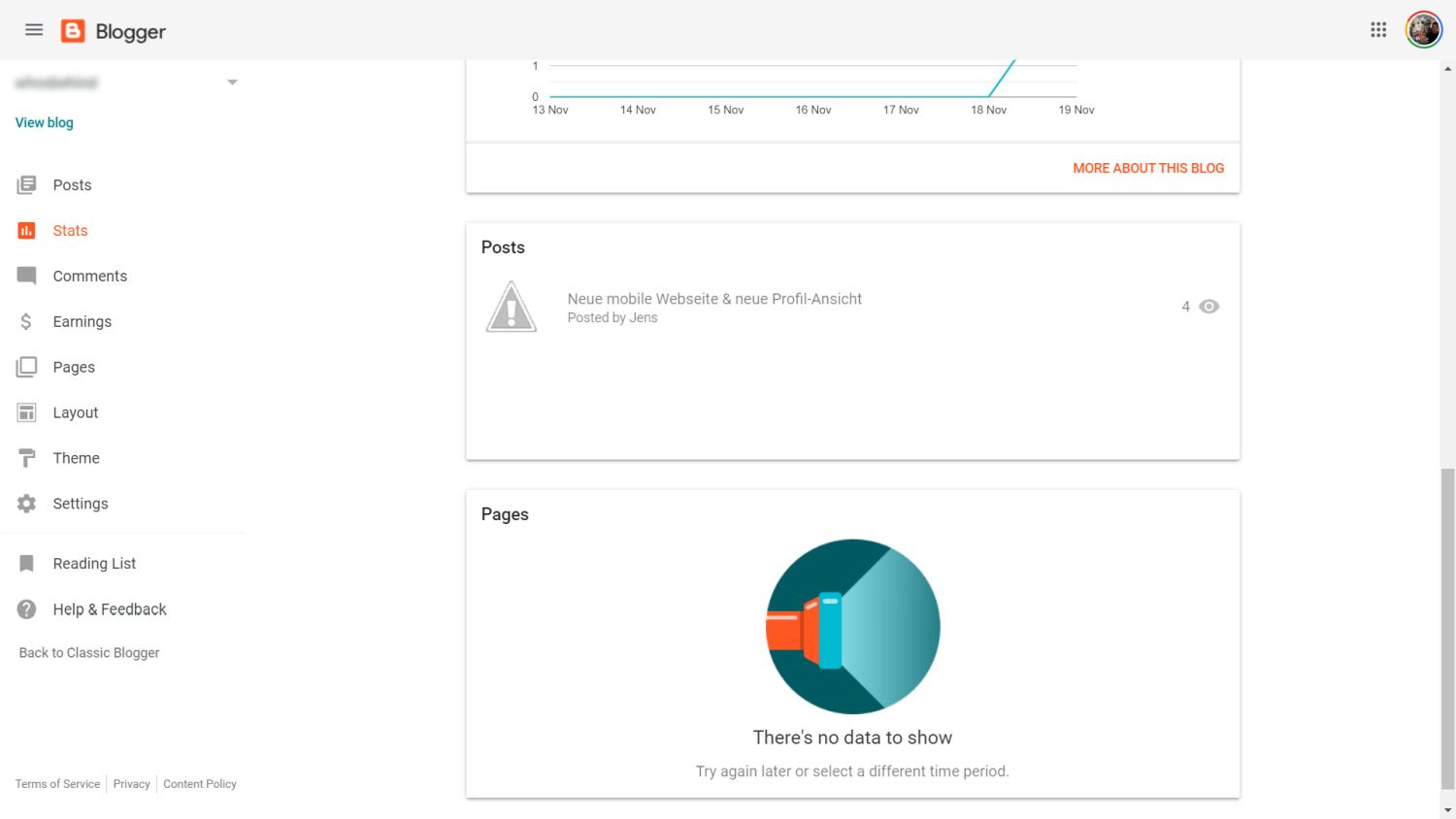Click the Theme paint roller icon
The image size is (1456, 819).
pyautogui.click(x=26, y=458)
